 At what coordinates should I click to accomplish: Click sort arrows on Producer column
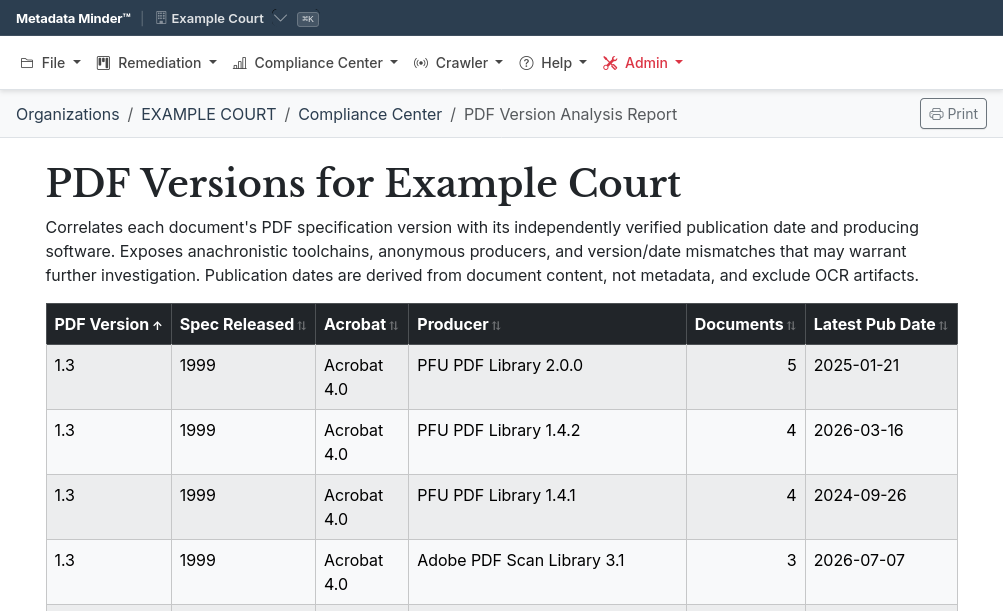tap(496, 326)
